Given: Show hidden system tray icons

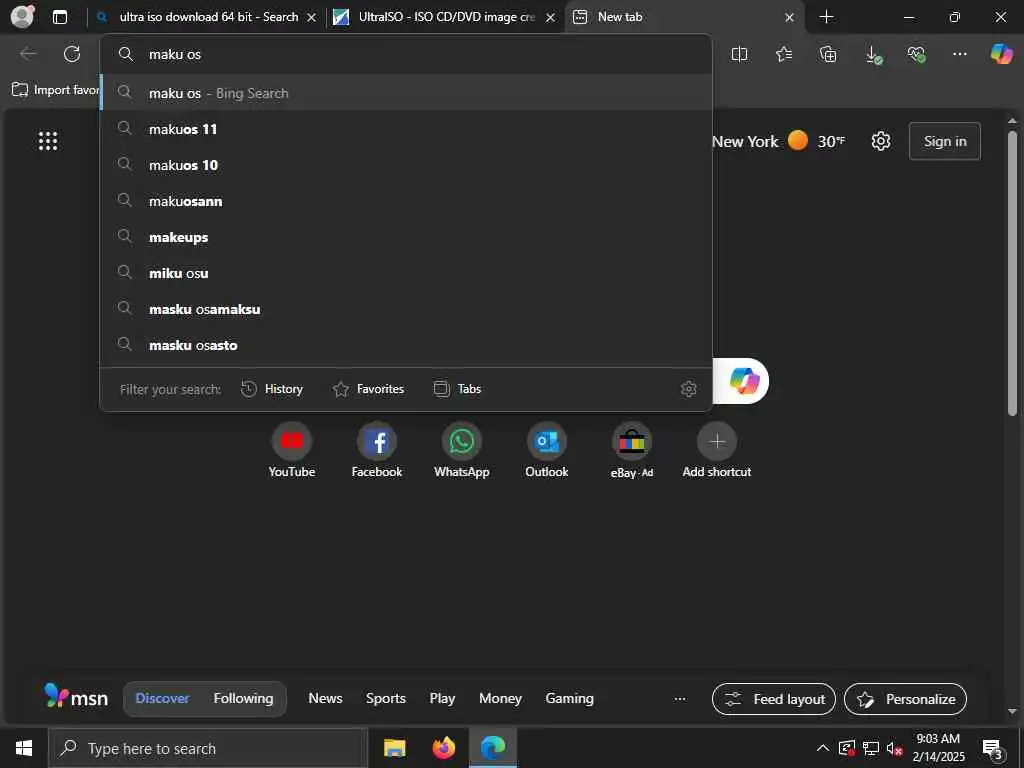Looking at the screenshot, I should point(823,748).
